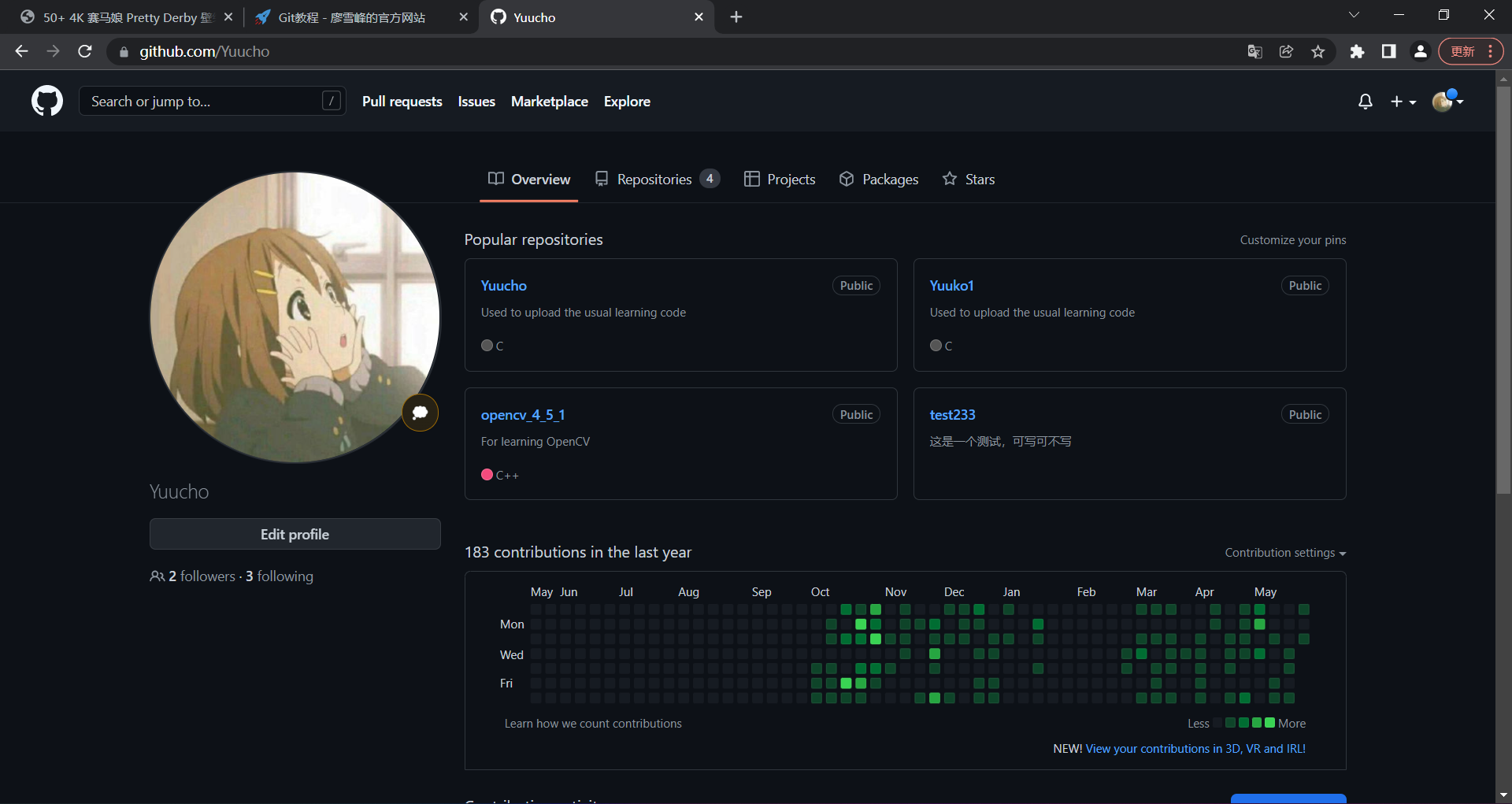Click the Edit profile button
1512x804 pixels.
tap(295, 534)
